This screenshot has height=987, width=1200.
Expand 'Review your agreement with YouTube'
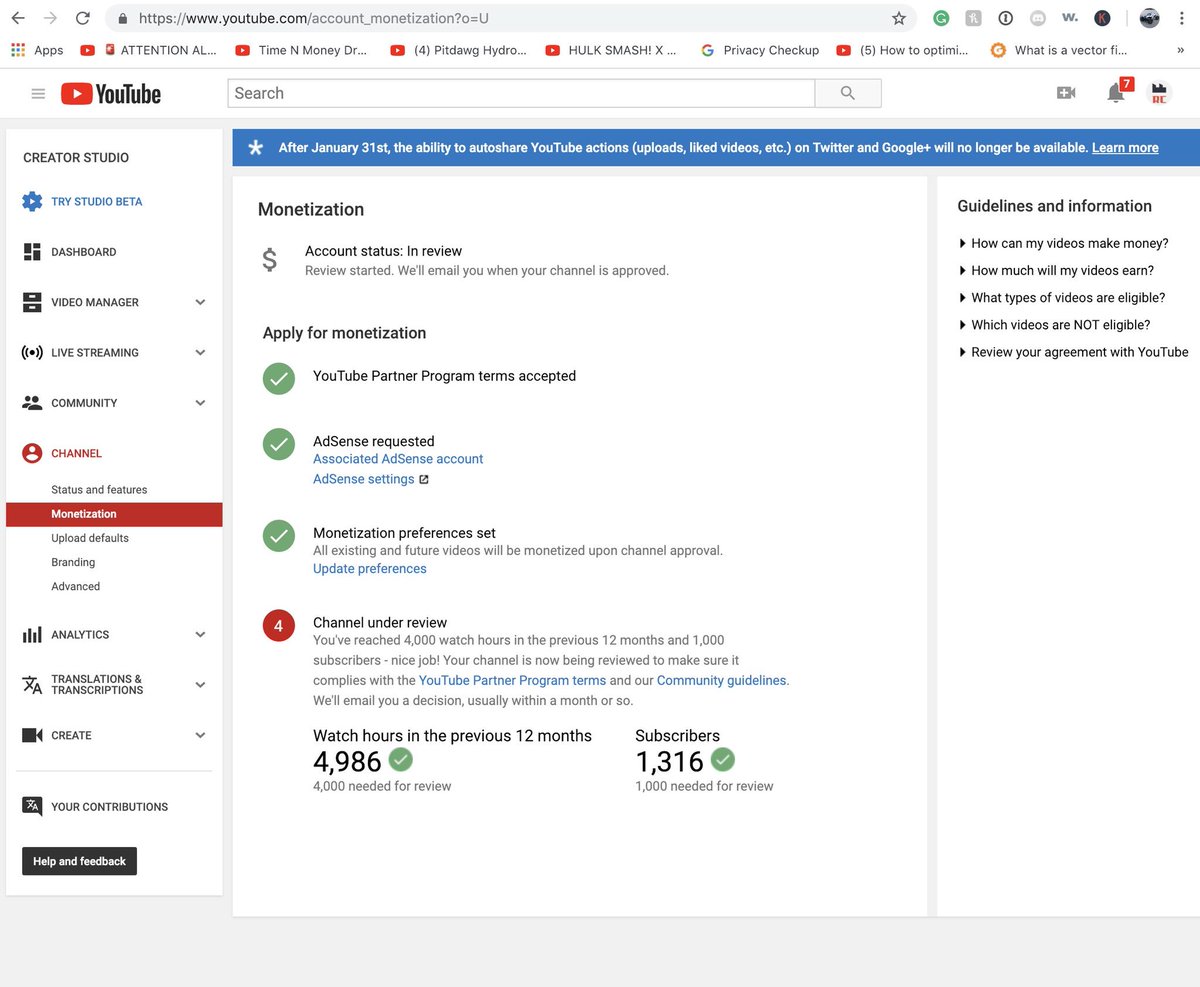coord(1073,352)
